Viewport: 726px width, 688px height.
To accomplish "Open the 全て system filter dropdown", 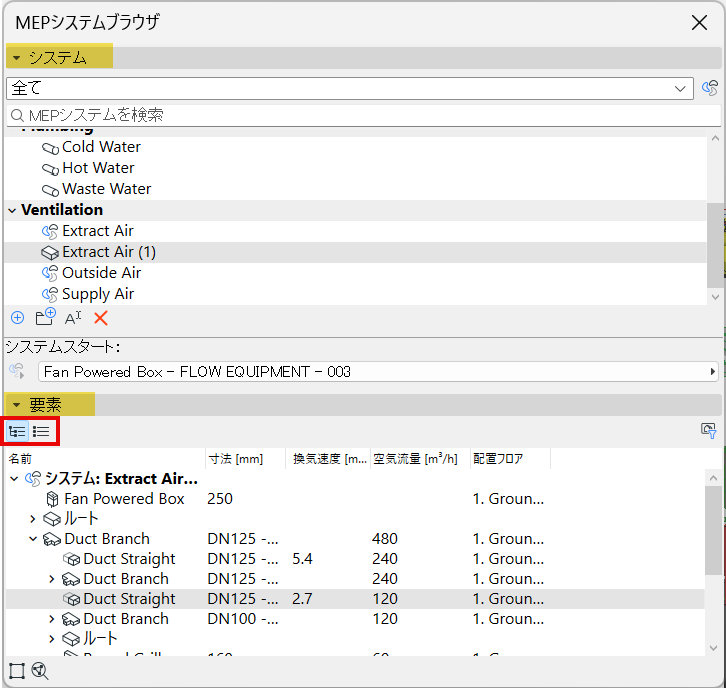I will (350, 88).
